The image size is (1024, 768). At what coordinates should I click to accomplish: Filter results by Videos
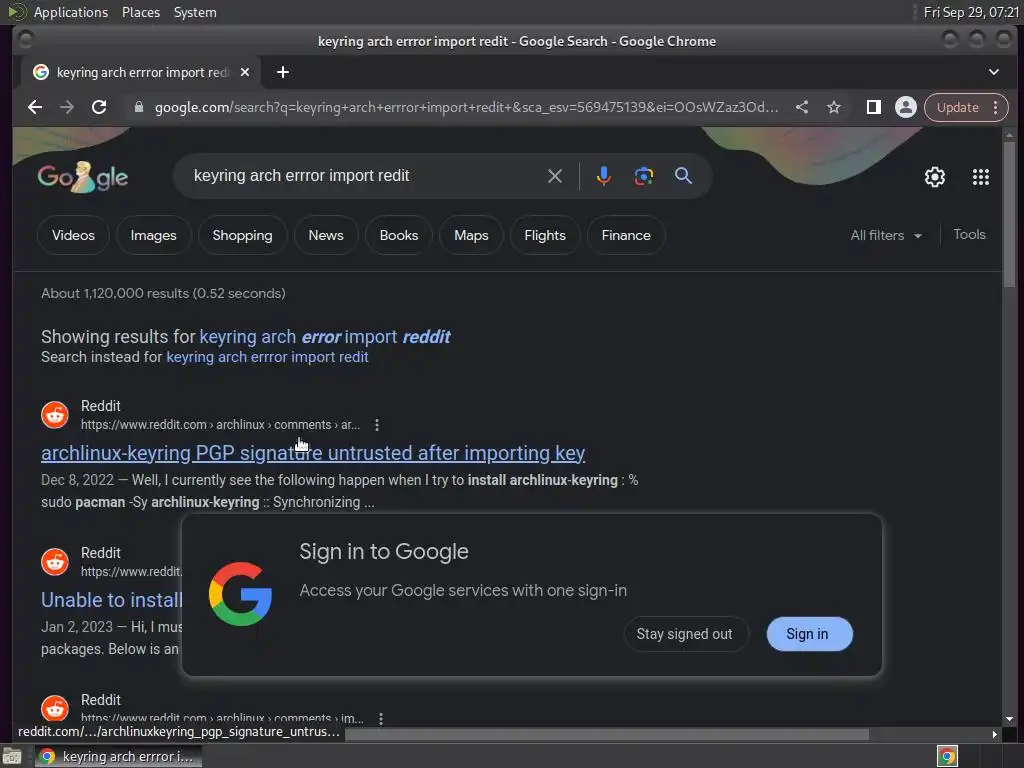(x=73, y=235)
